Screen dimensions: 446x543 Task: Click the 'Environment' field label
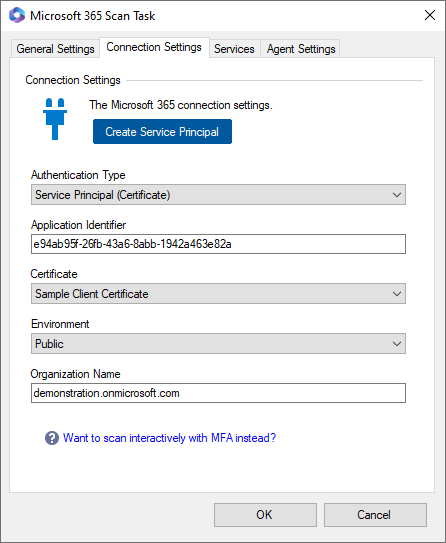(x=60, y=324)
